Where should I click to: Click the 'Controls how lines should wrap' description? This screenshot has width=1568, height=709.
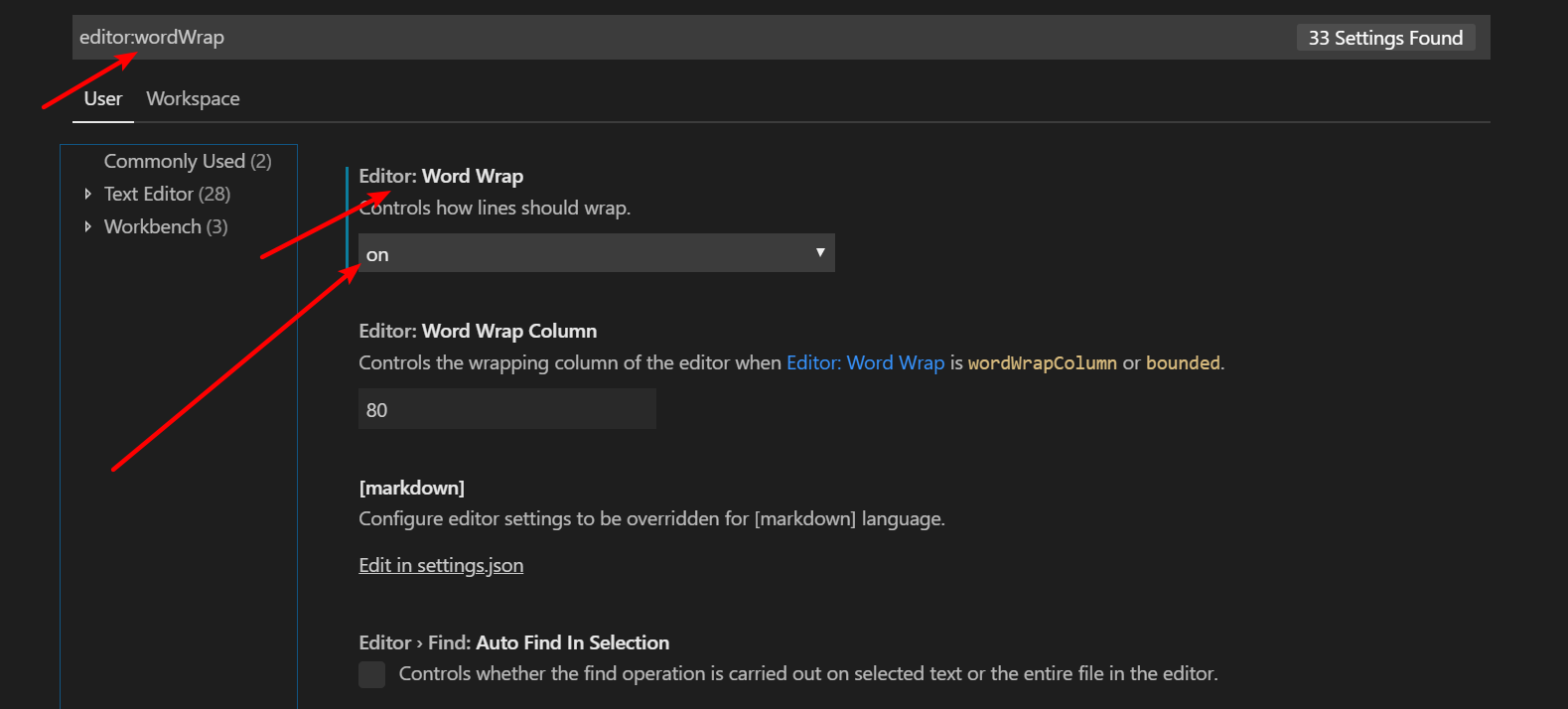pos(495,208)
